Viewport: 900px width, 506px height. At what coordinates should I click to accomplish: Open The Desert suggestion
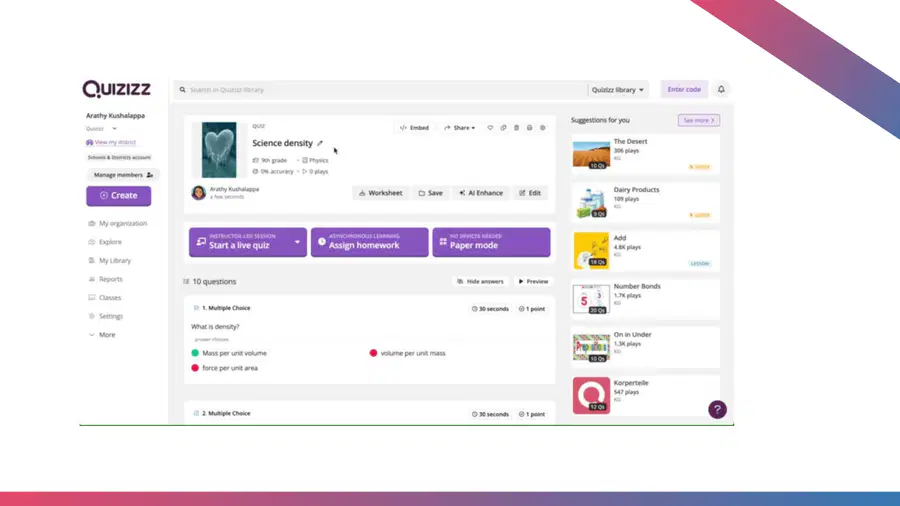tap(645, 154)
